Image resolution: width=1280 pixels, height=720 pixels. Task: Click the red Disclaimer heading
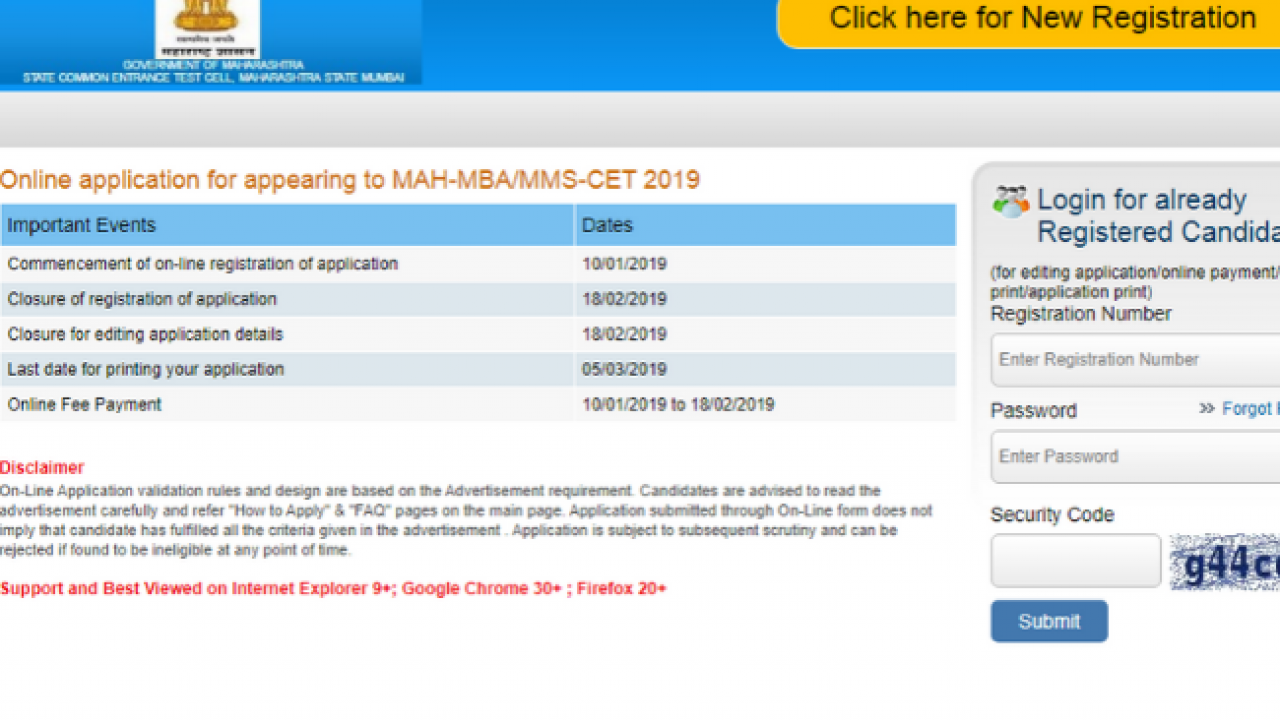click(x=42, y=467)
